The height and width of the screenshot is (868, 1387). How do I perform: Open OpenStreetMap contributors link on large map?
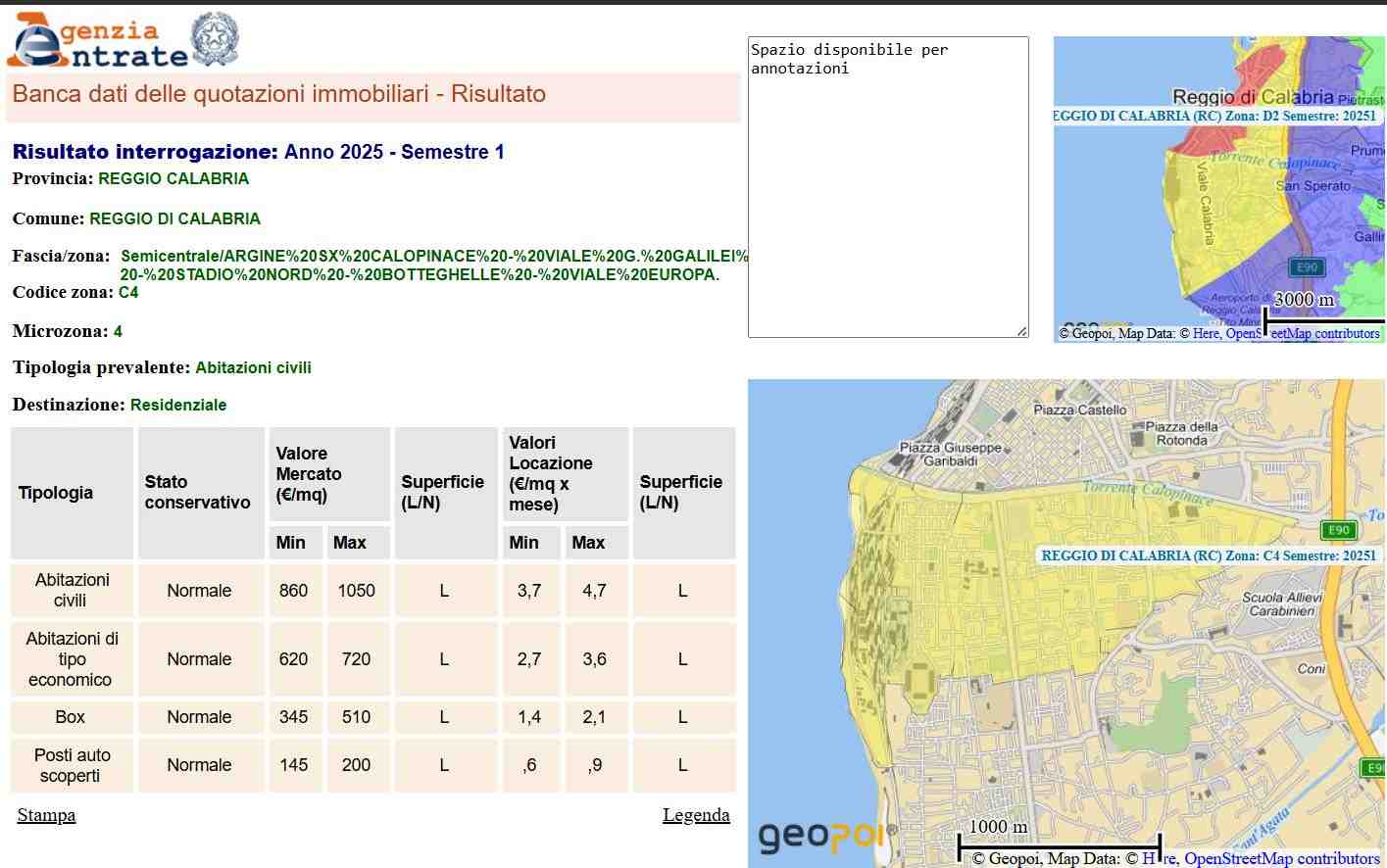tap(1281, 859)
